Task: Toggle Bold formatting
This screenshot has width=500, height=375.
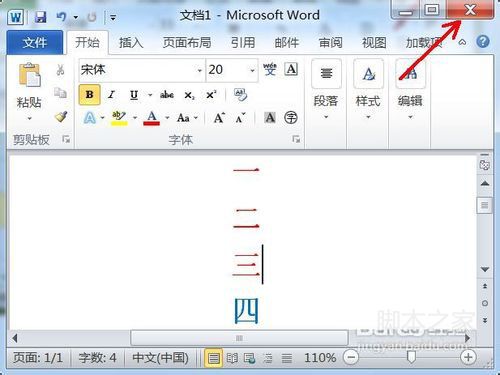Action: click(x=89, y=95)
